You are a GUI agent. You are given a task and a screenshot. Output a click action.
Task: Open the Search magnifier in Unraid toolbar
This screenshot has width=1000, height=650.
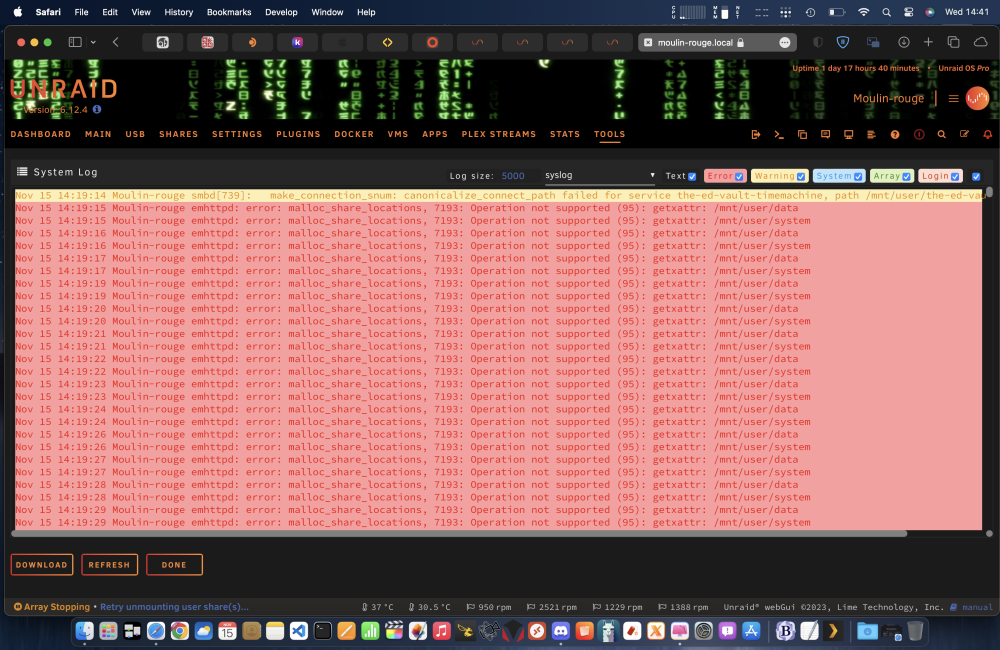pyautogui.click(x=941, y=135)
